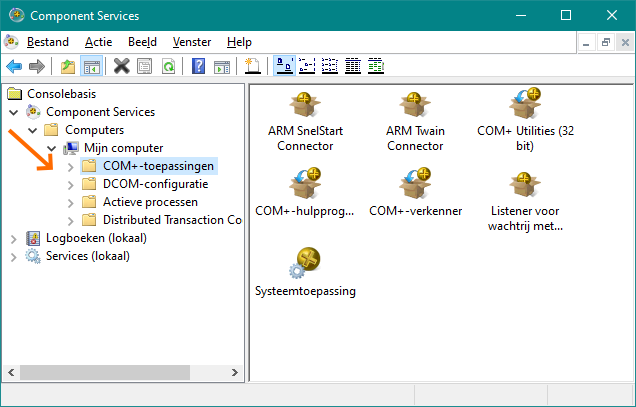The height and width of the screenshot is (407, 636).
Task: Open the Beeld menu
Action: (142, 42)
